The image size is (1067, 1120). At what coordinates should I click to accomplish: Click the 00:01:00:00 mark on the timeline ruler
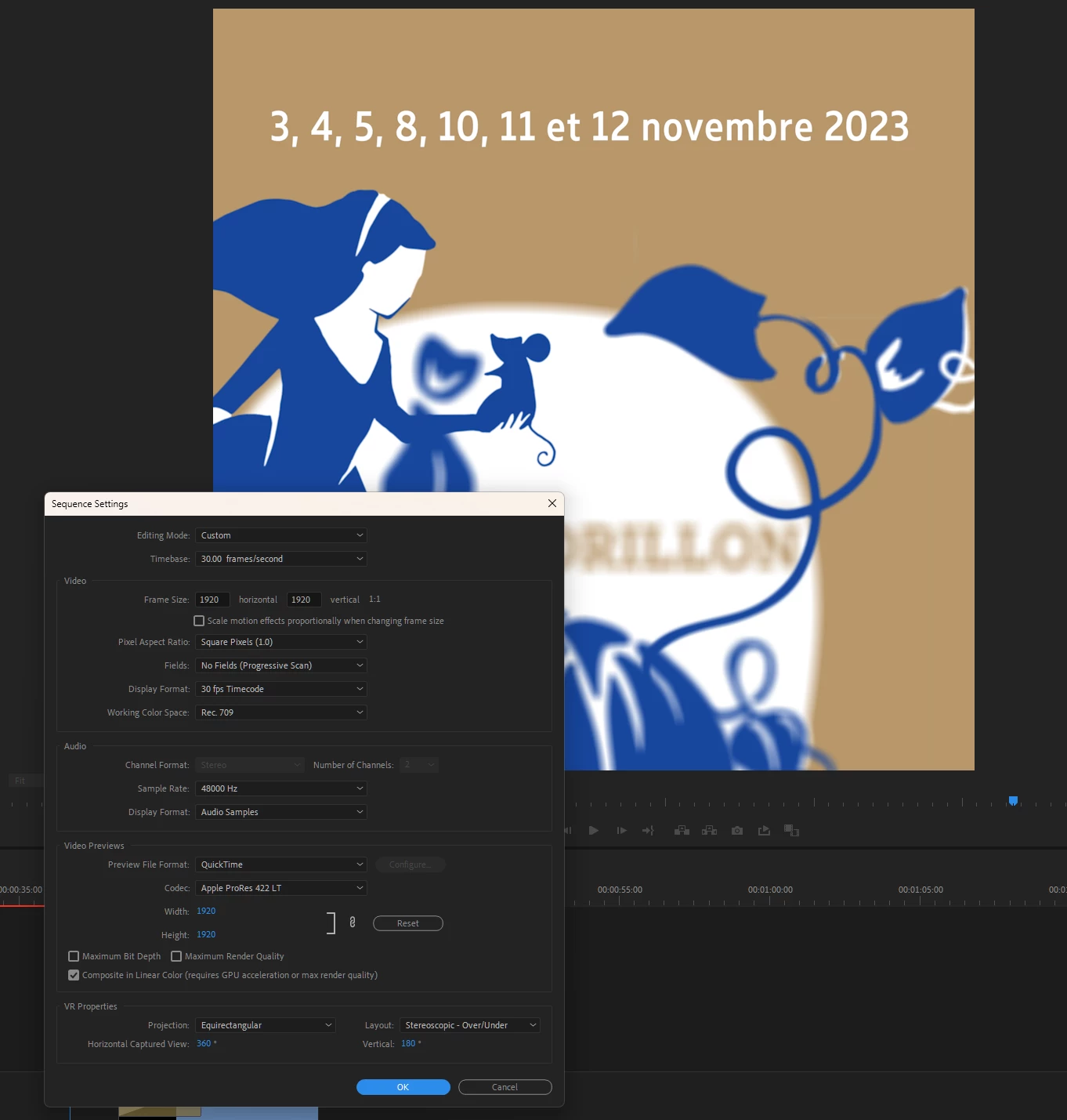pos(770,890)
